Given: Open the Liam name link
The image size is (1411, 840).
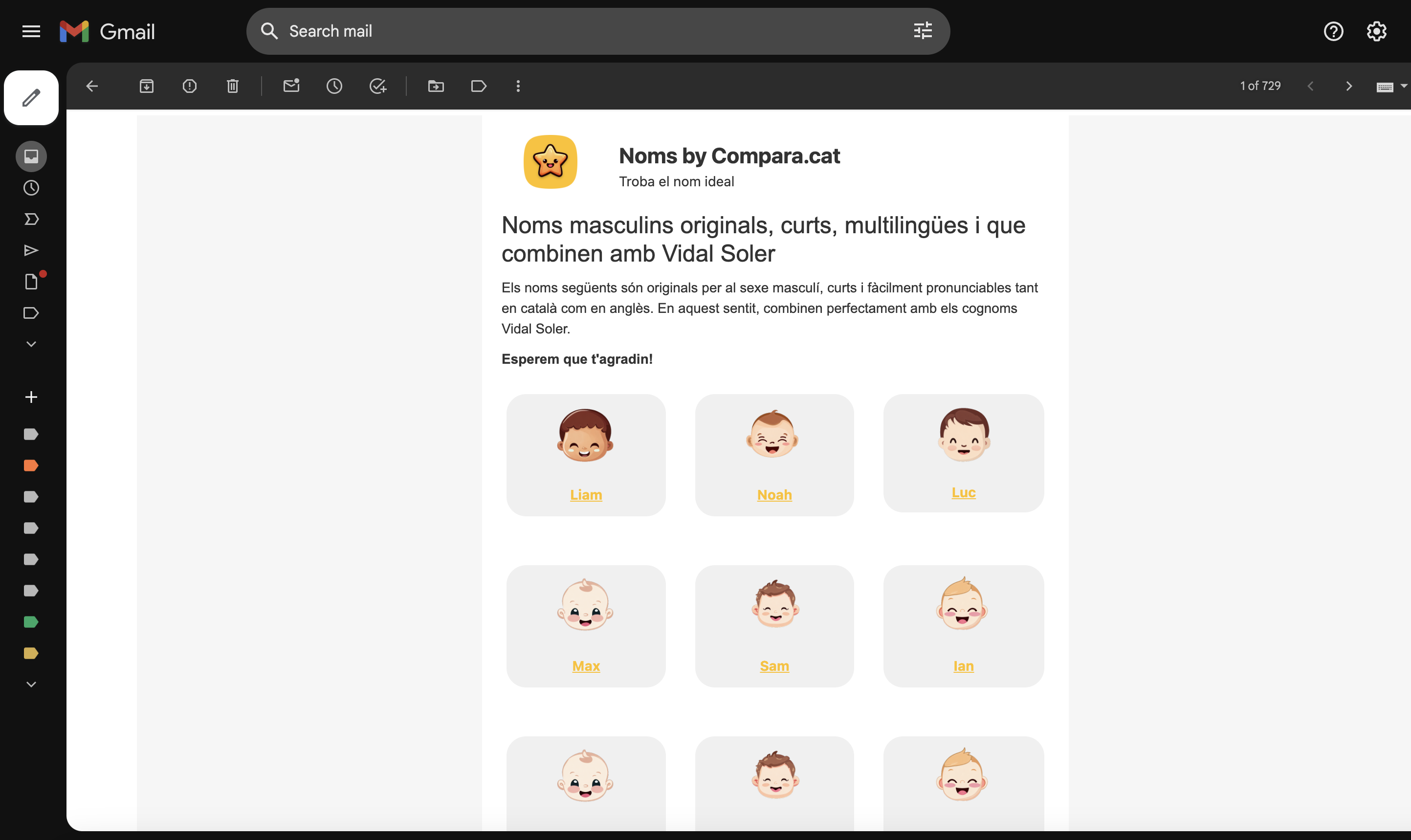Looking at the screenshot, I should (x=586, y=495).
